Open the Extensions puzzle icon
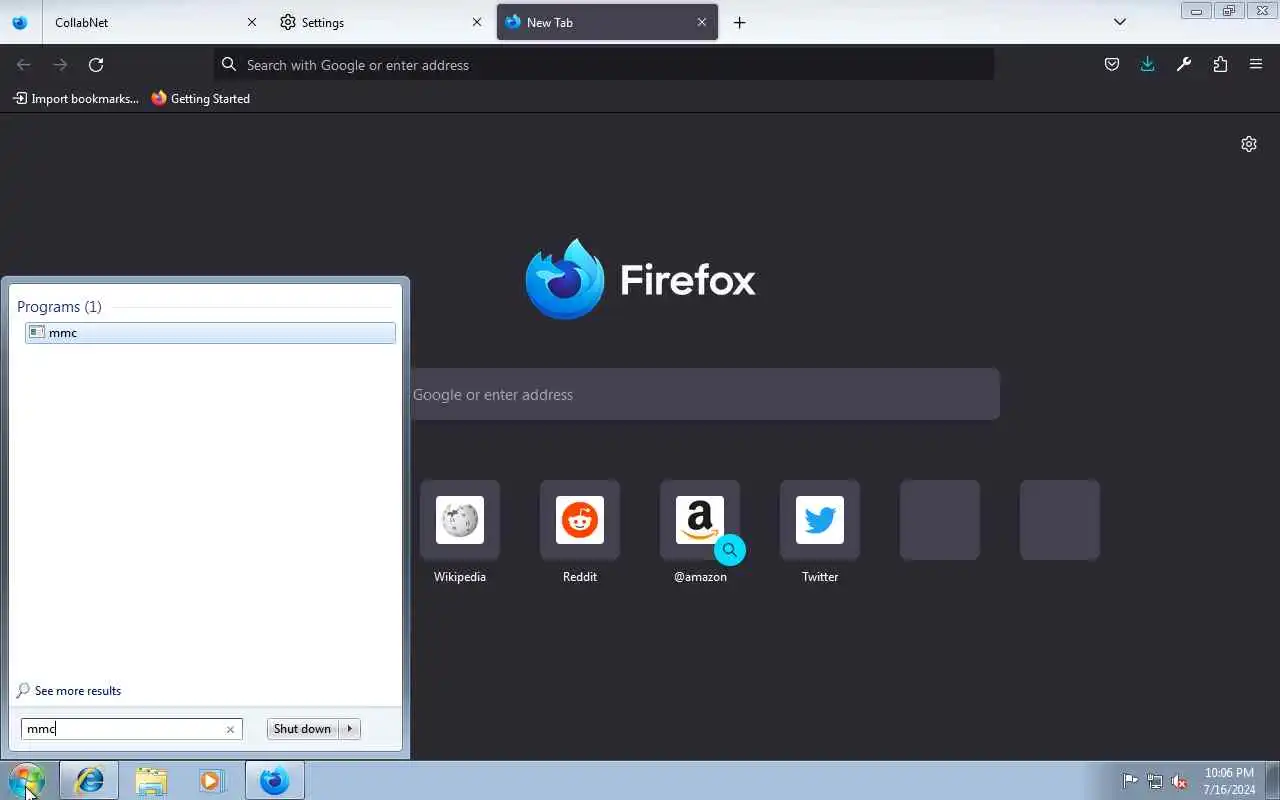 1220,65
